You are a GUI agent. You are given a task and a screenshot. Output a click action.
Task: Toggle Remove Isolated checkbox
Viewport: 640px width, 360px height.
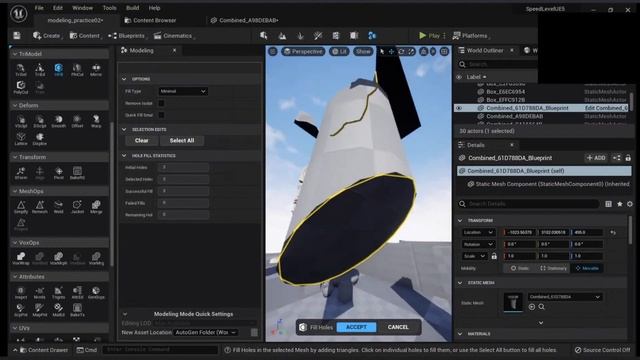pyautogui.click(x=161, y=103)
